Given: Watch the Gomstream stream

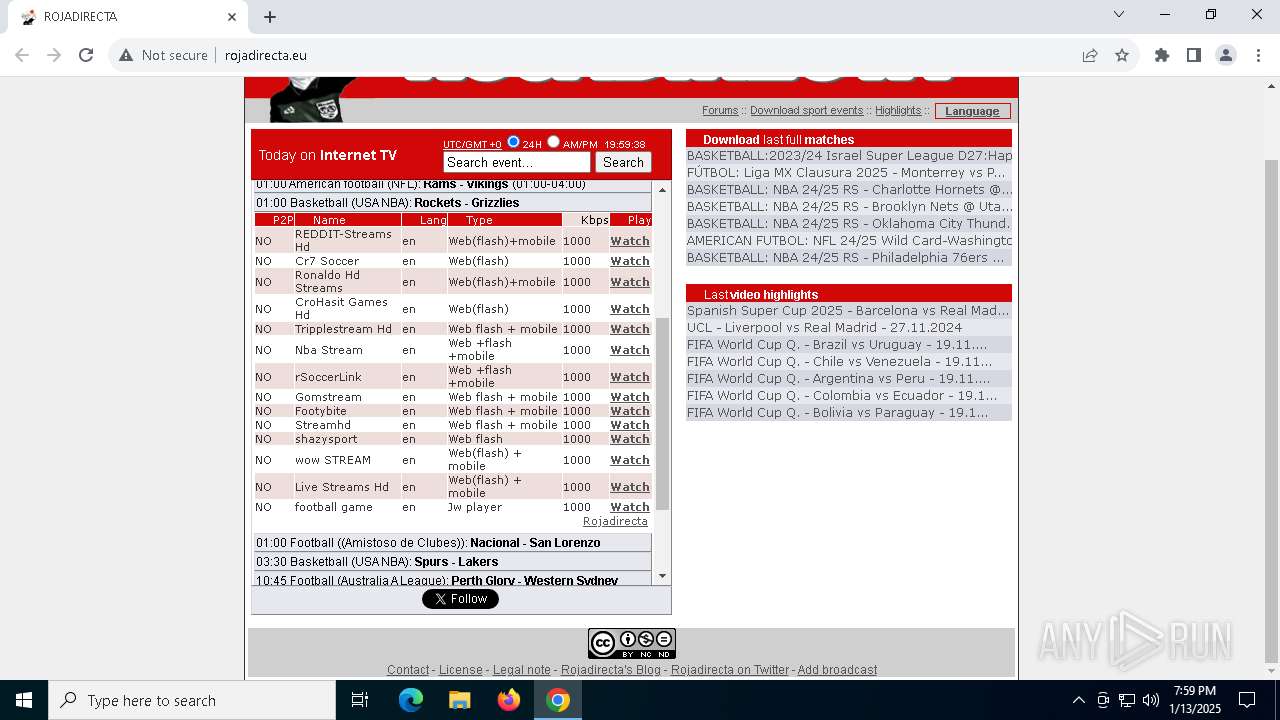Looking at the screenshot, I should [x=630, y=397].
